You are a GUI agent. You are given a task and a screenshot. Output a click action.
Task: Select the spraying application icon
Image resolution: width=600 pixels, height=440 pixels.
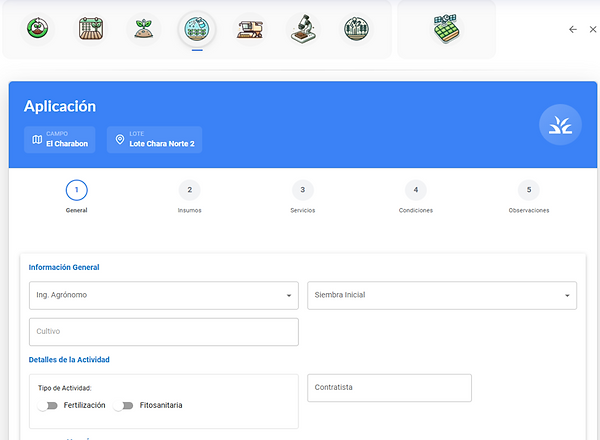click(x=197, y=29)
